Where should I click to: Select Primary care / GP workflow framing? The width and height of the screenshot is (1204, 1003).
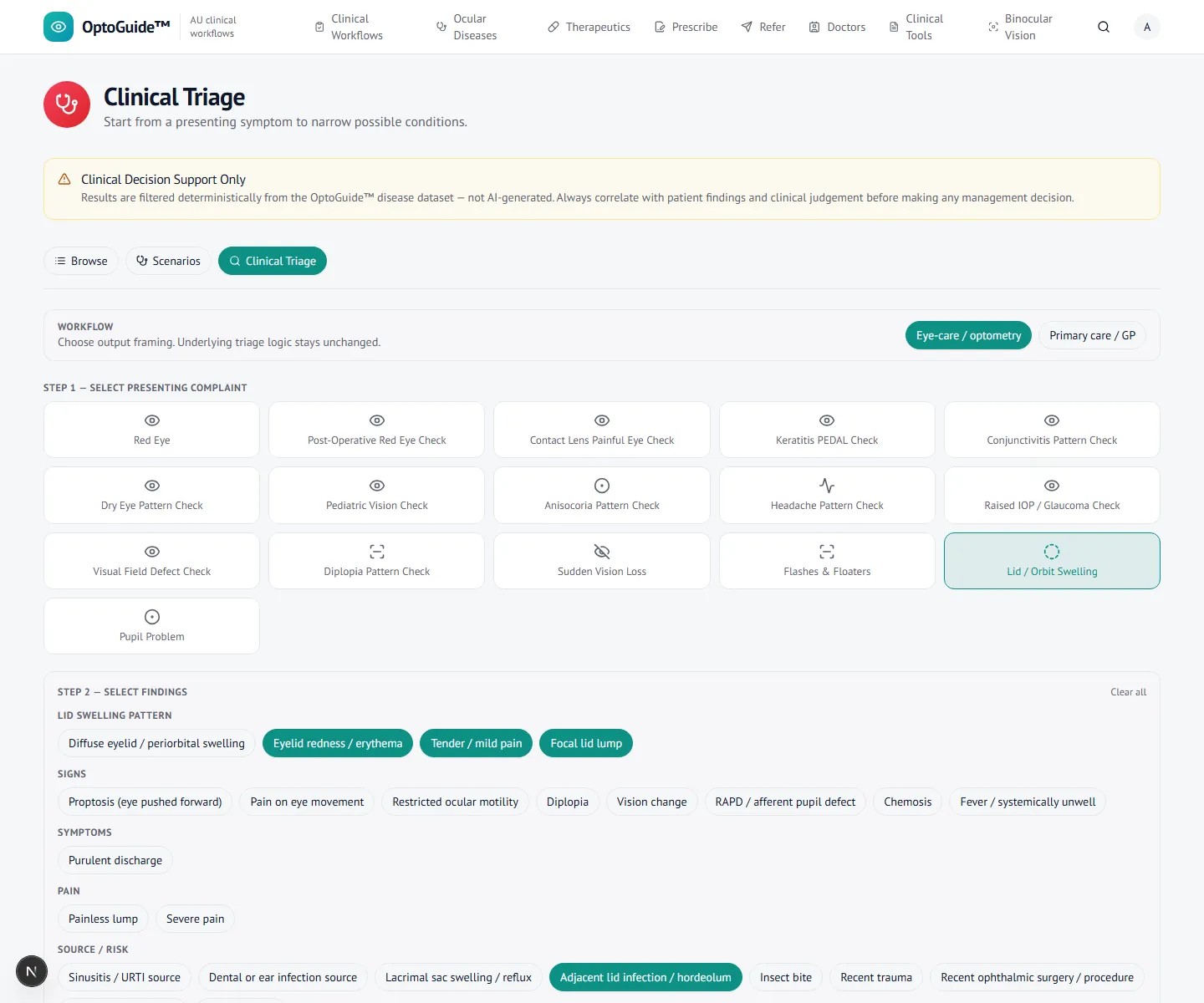[x=1092, y=335]
